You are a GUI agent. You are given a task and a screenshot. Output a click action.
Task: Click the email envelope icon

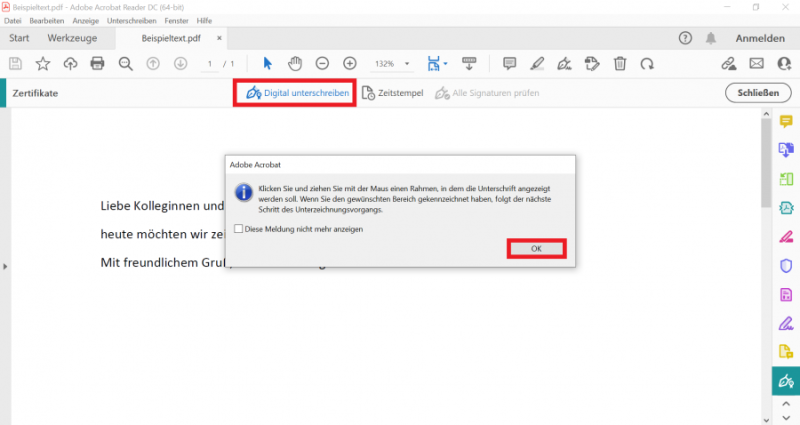pos(756,64)
